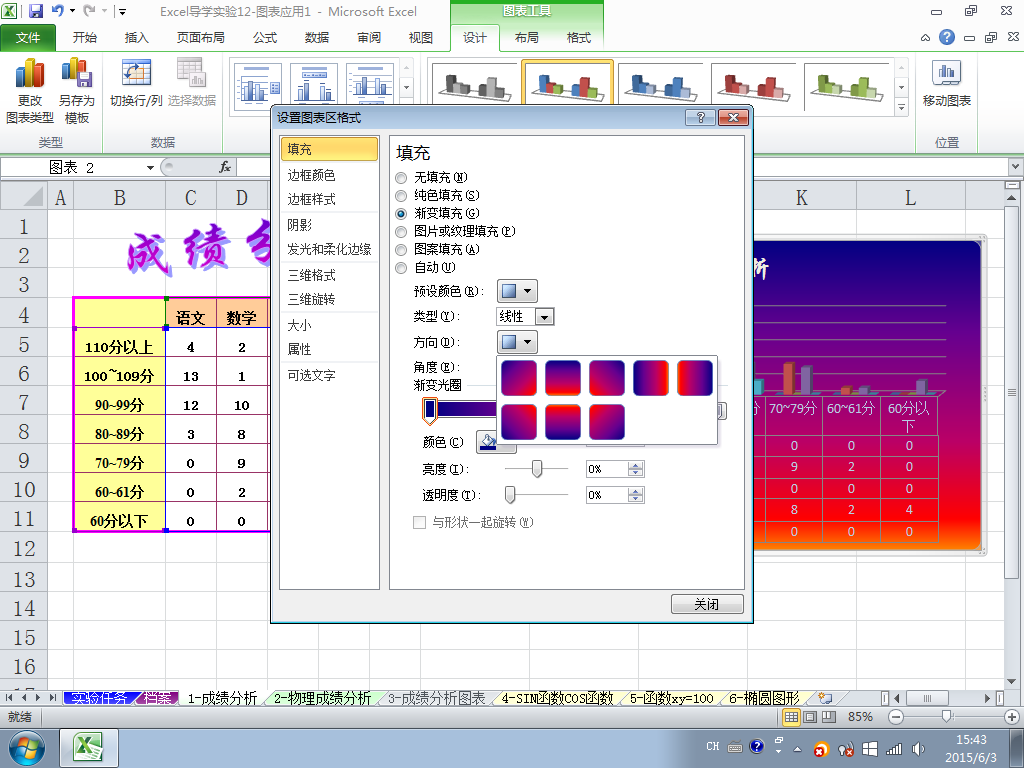The image size is (1024, 768).
Task: Switch to 2-物理成绩分析 sheet tab
Action: pyautogui.click(x=322, y=698)
